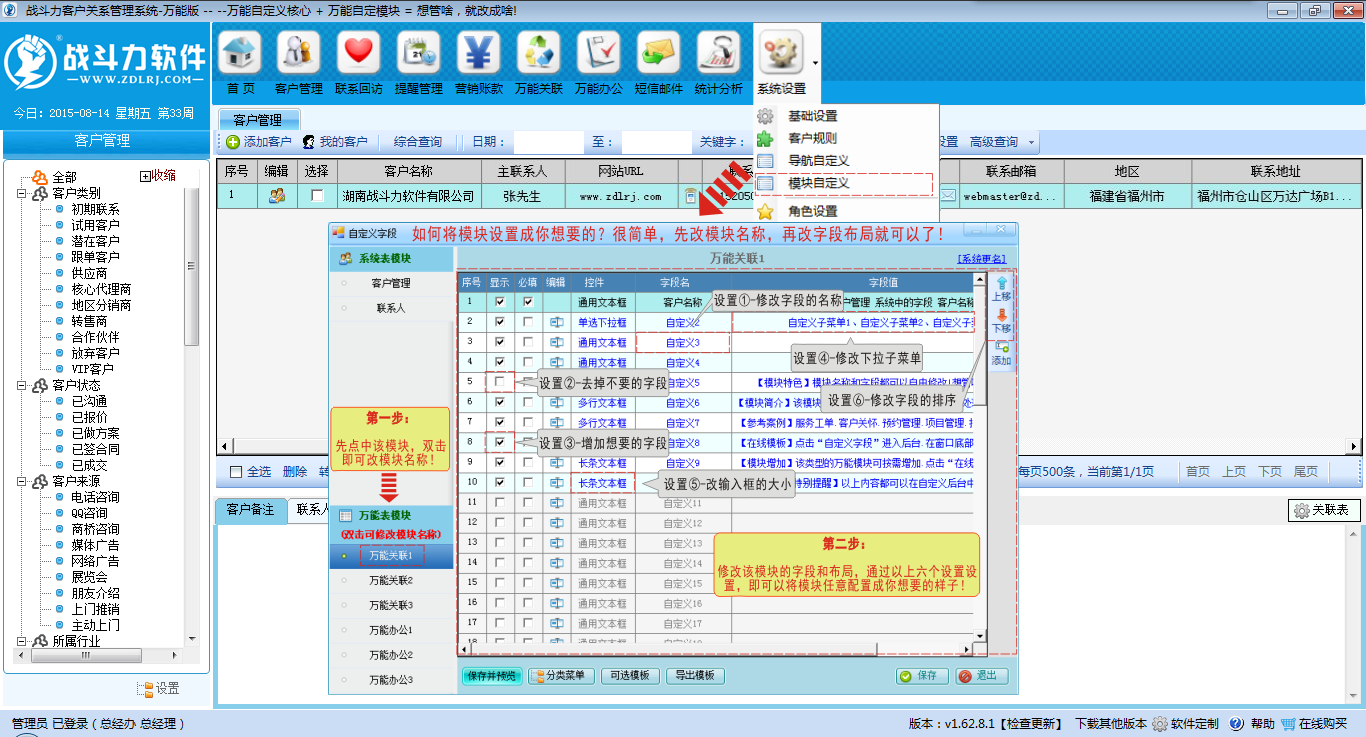Screen dimensions: 1366x737
Task: Click the 收缩 collapse-all toggle
Action: point(158,176)
